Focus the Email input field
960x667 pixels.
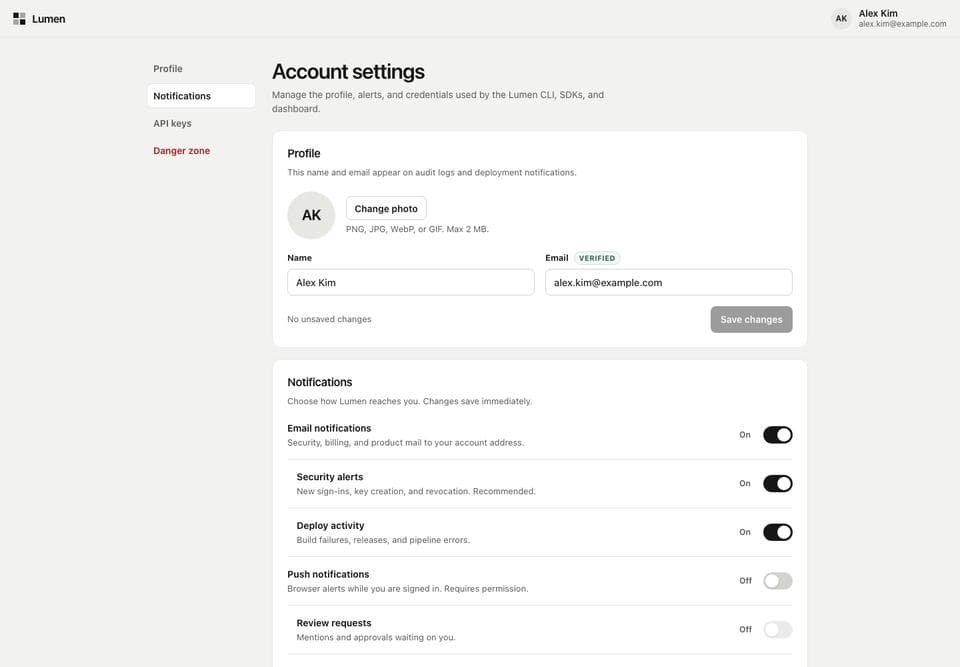[x=669, y=282]
